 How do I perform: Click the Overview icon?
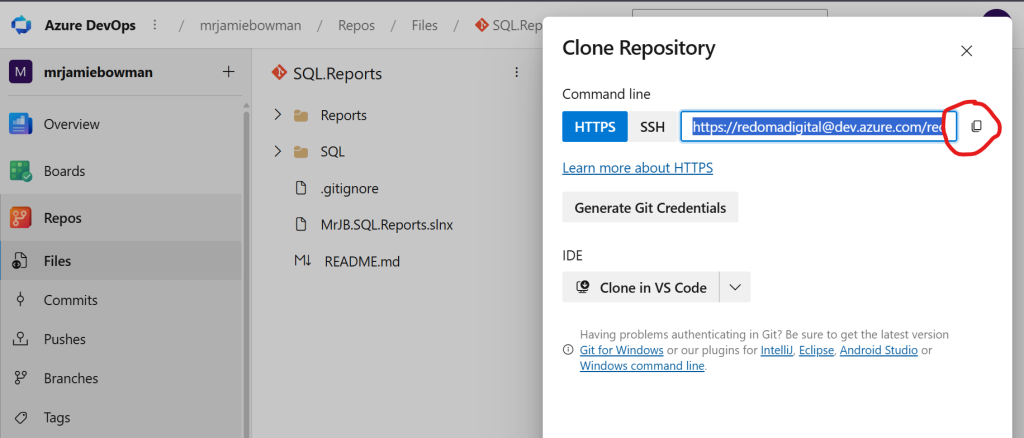[21, 124]
